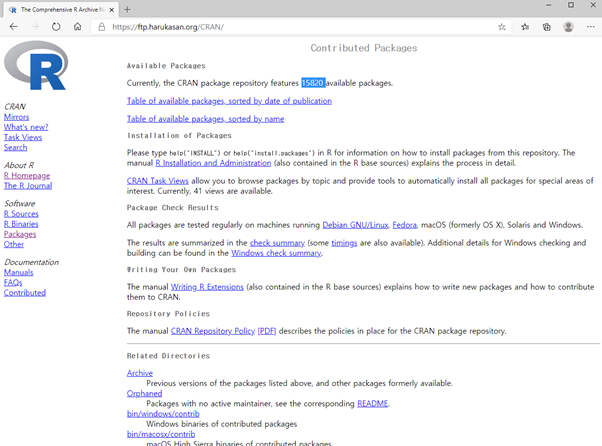Click the Writing Your Own Packages heading

(181, 269)
